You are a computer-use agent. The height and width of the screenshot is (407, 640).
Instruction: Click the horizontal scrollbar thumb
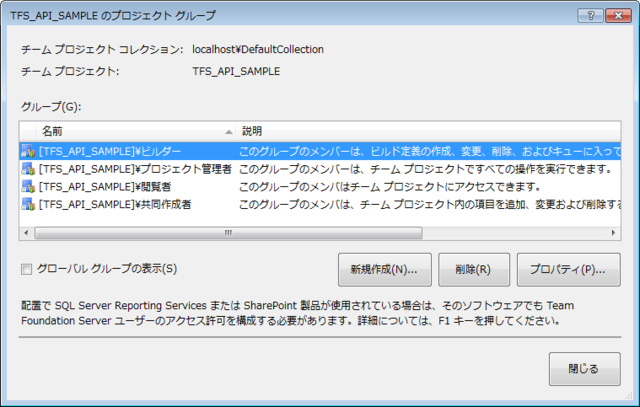pyautogui.click(x=229, y=233)
